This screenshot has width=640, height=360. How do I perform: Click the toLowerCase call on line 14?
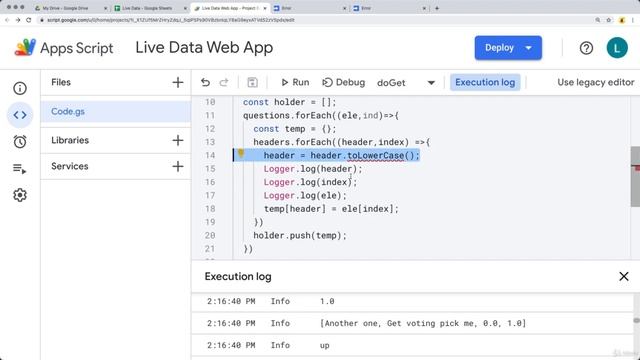coord(383,156)
